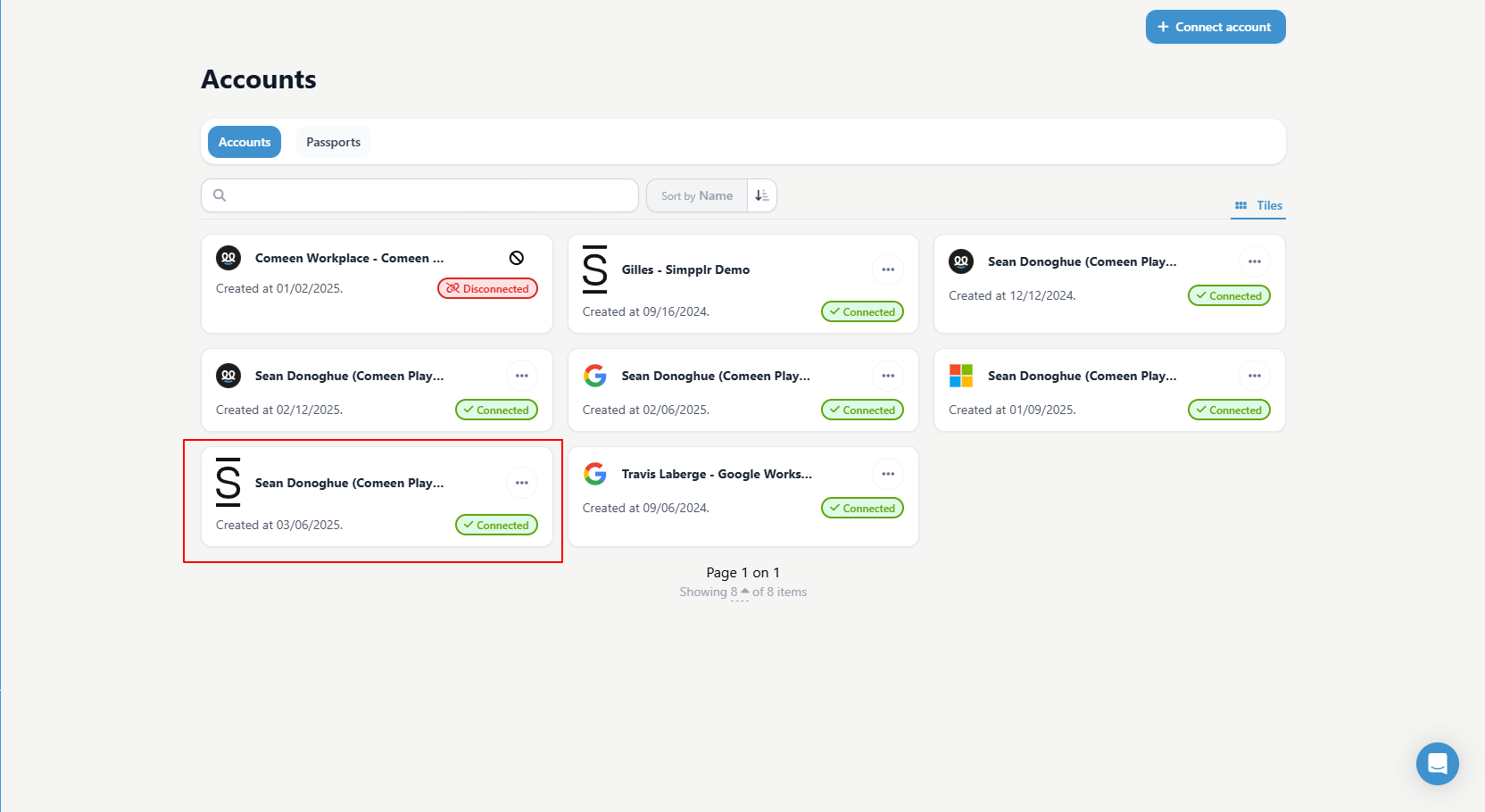The height and width of the screenshot is (812, 1485).
Task: Open more options for Gilles - Simpplr Demo
Action: point(888,269)
